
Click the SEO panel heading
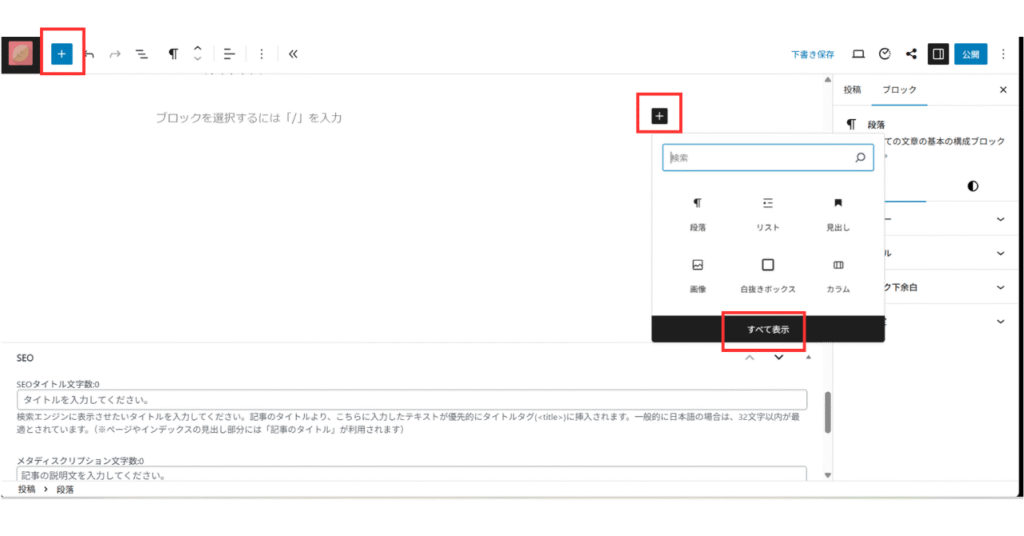tap(25, 358)
